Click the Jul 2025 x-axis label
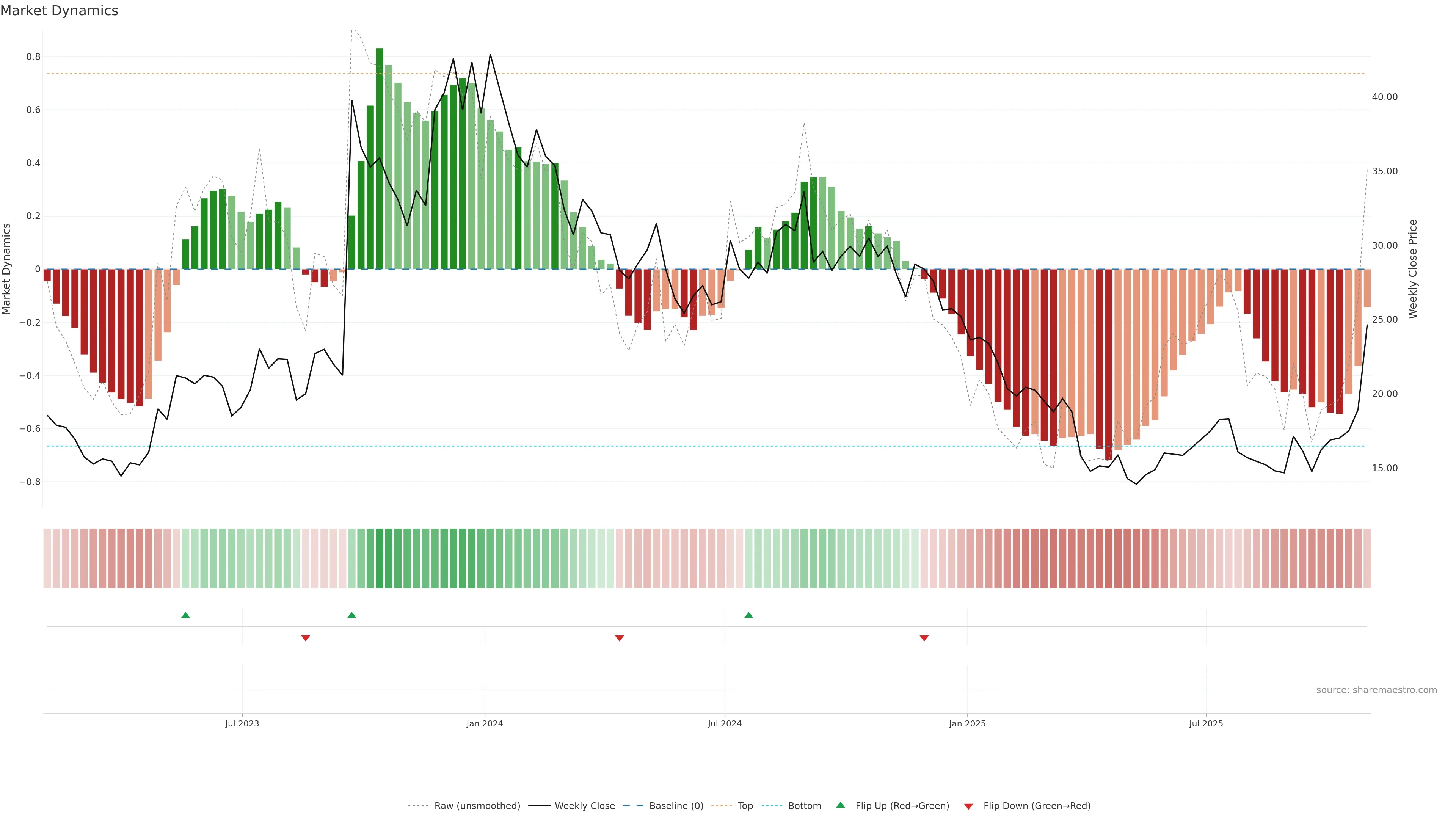The image size is (1456, 819). coord(1206,723)
